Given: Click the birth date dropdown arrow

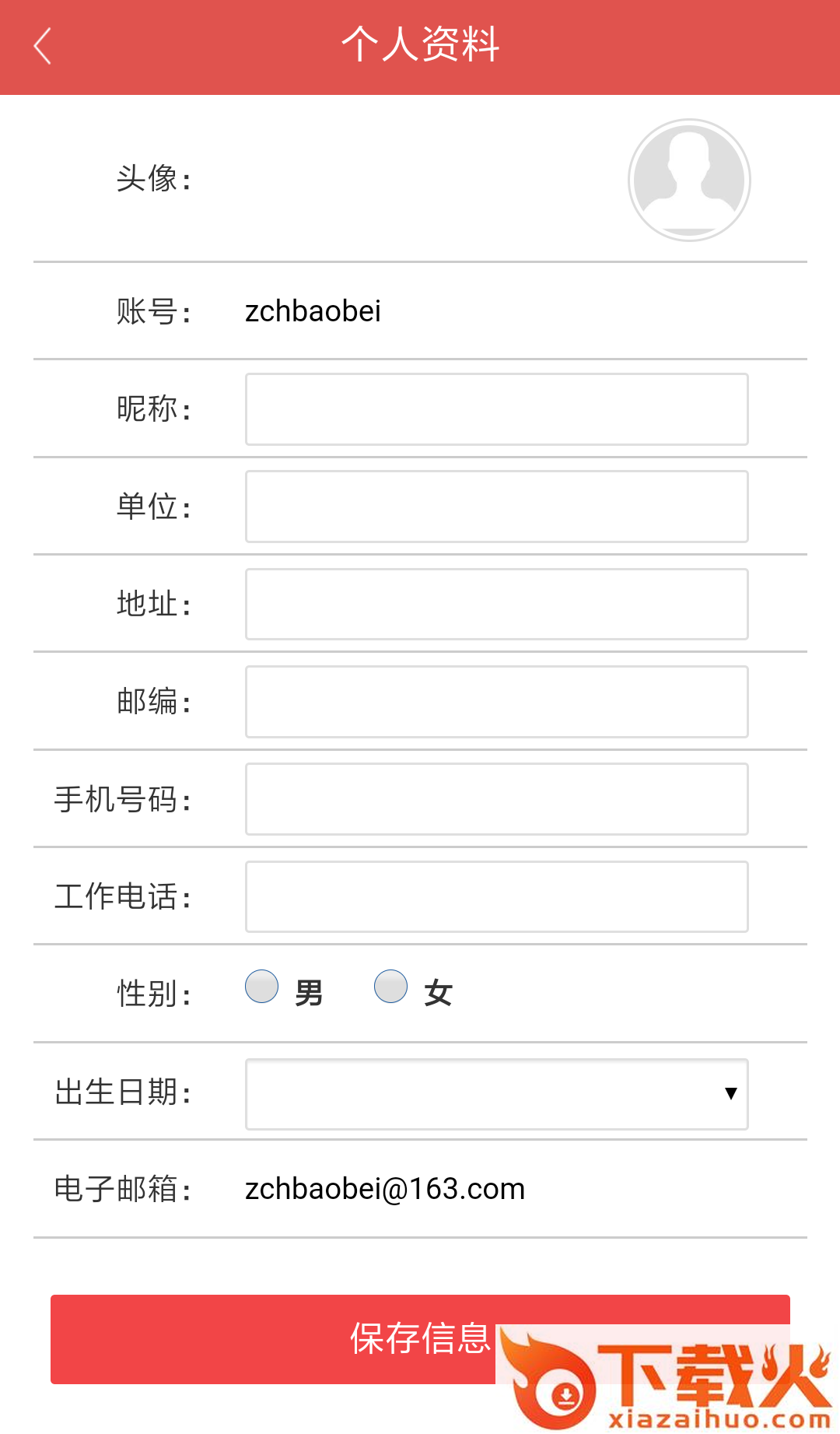Looking at the screenshot, I should (730, 1094).
